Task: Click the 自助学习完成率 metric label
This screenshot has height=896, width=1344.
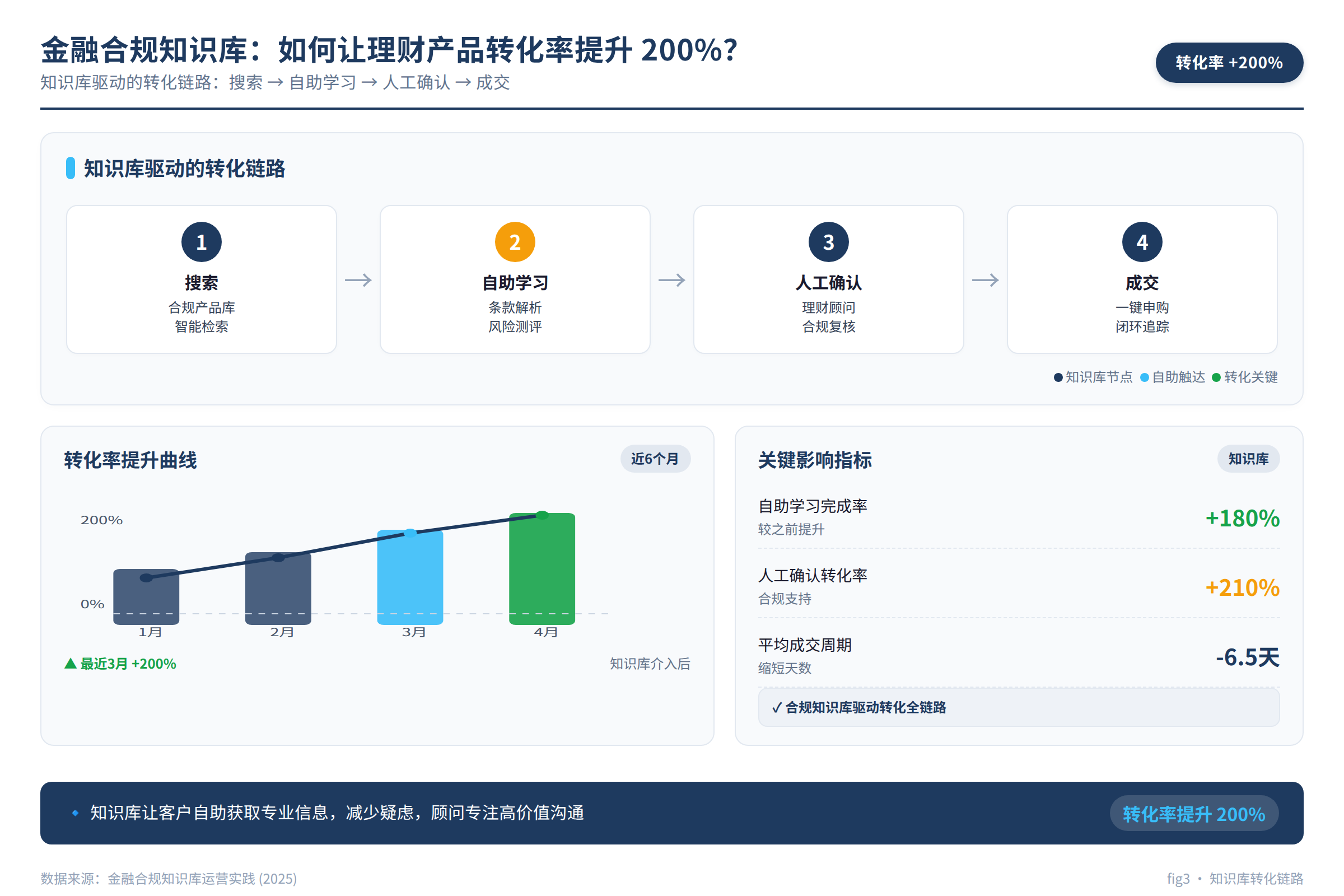Action: (x=813, y=506)
